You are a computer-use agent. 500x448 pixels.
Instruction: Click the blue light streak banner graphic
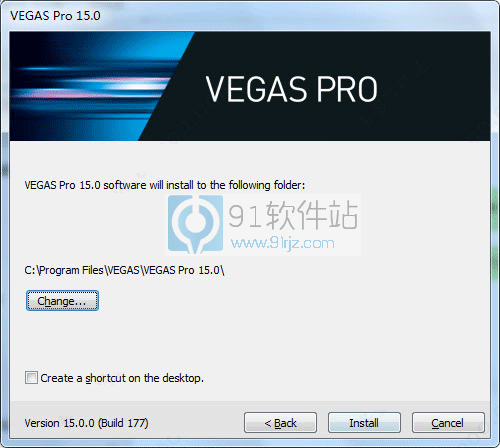90,86
